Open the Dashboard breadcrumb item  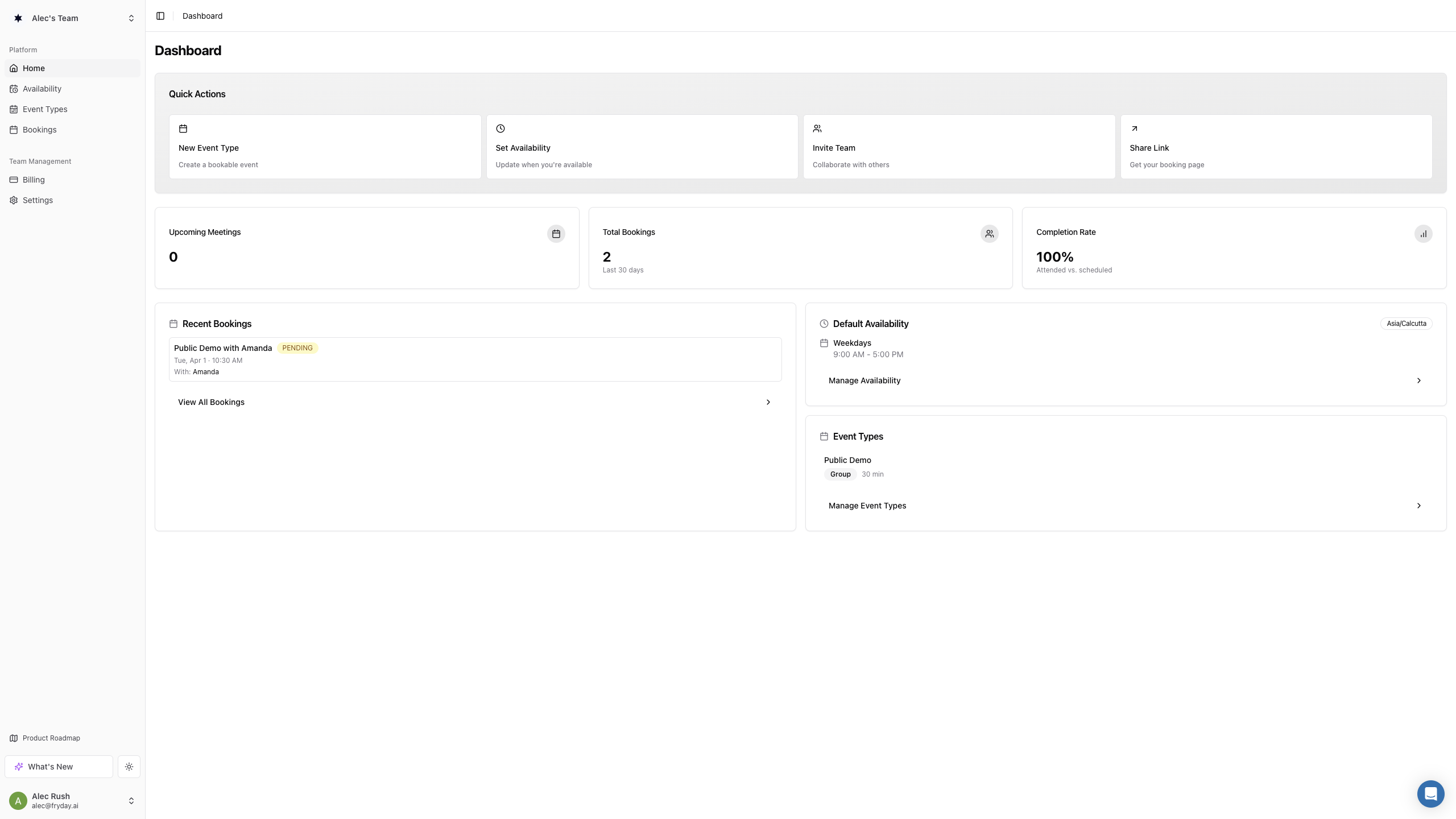[x=202, y=16]
